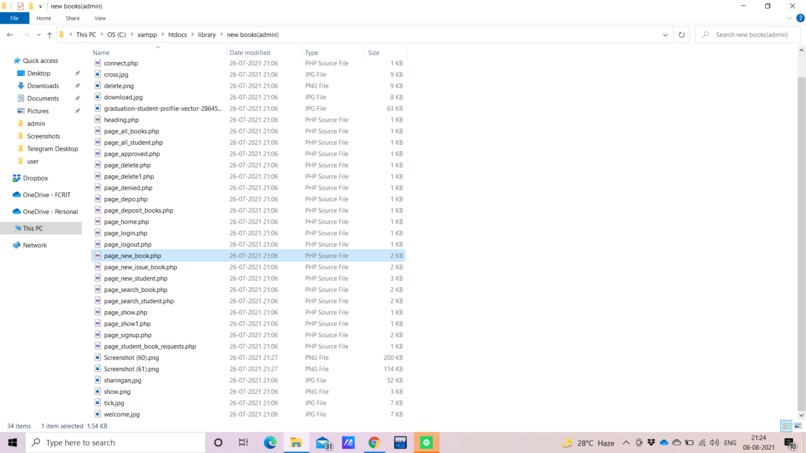Select connect.php file icon
Viewport: 806px width, 453px height.
point(98,63)
